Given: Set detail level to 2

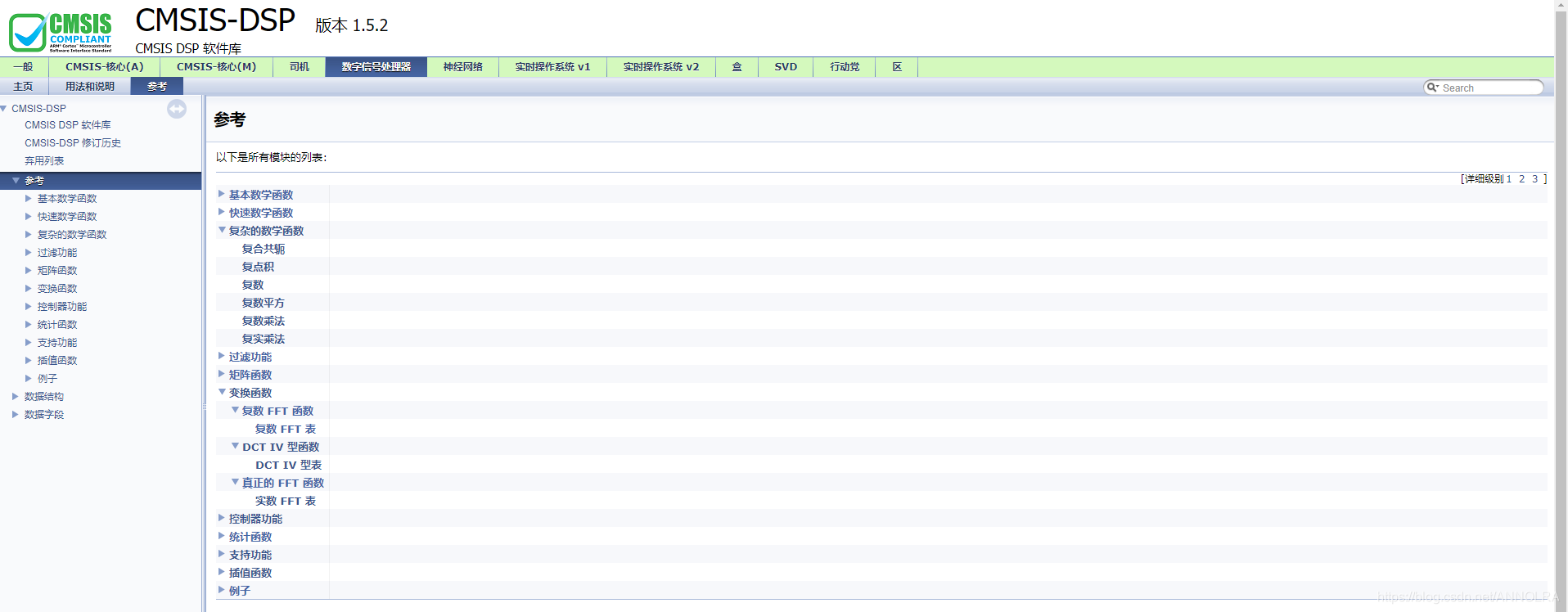Looking at the screenshot, I should pos(1522,178).
